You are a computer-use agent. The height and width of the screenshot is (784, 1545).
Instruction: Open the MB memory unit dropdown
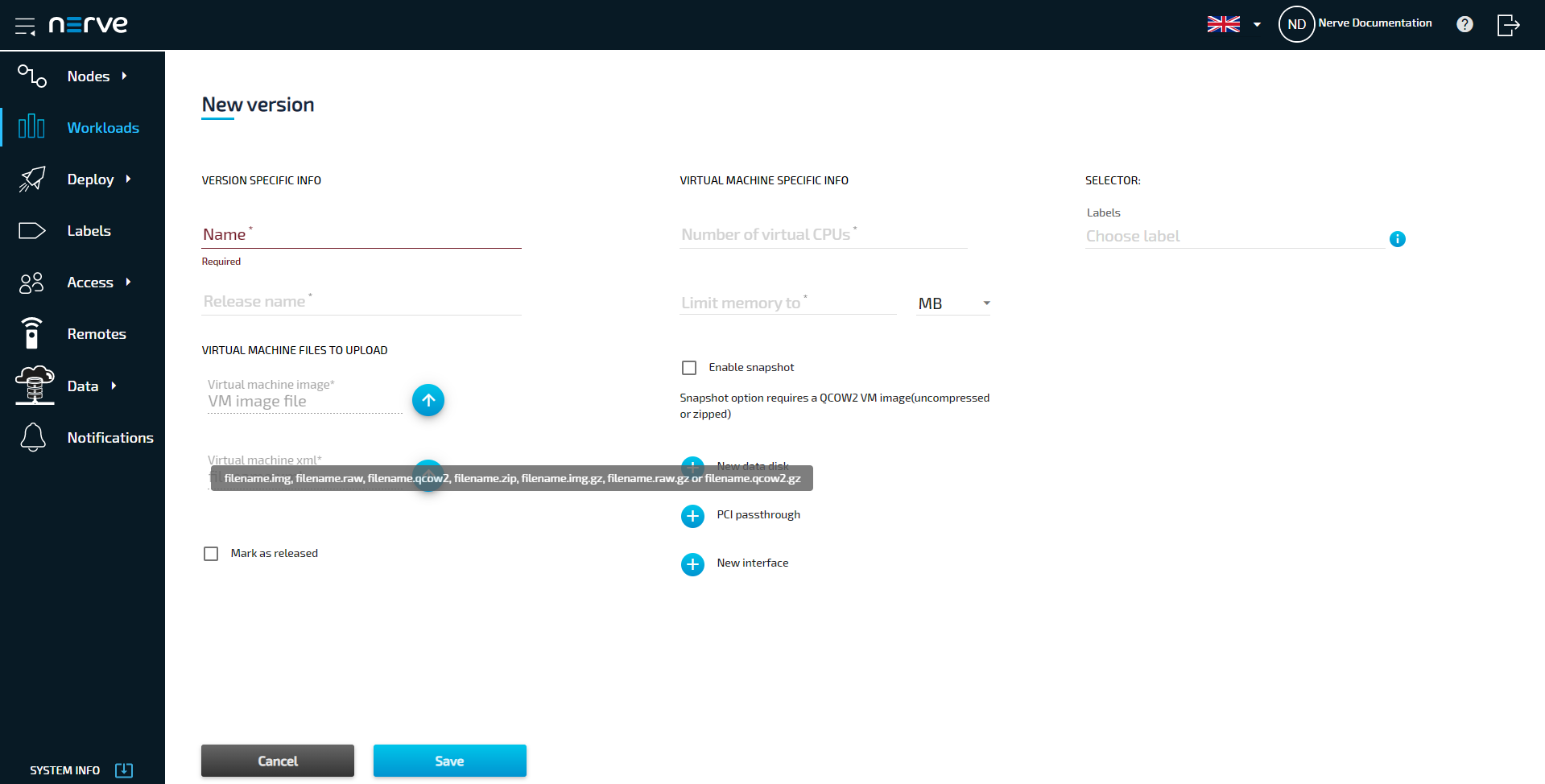pos(953,303)
